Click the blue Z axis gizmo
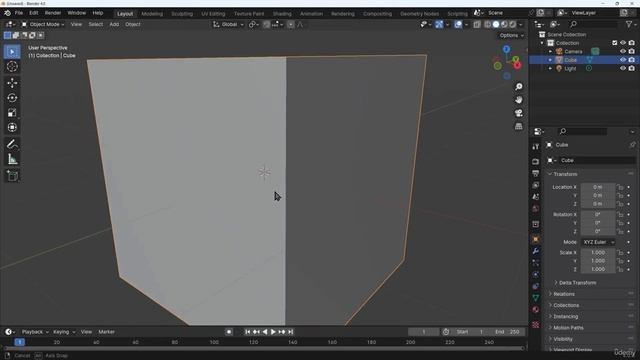The width and height of the screenshot is (640, 360). (x=506, y=49)
